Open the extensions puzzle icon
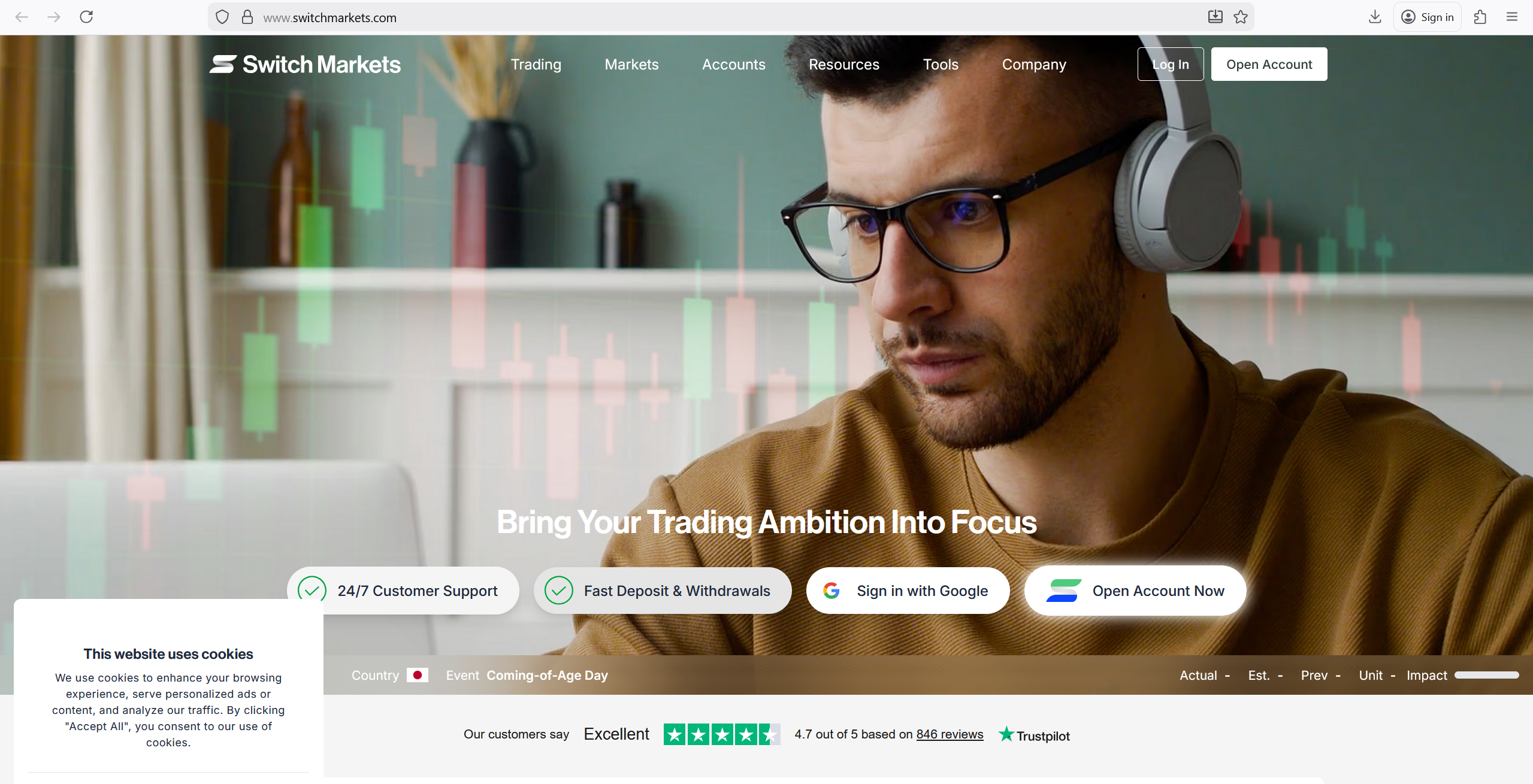The image size is (1533, 784). [x=1480, y=17]
